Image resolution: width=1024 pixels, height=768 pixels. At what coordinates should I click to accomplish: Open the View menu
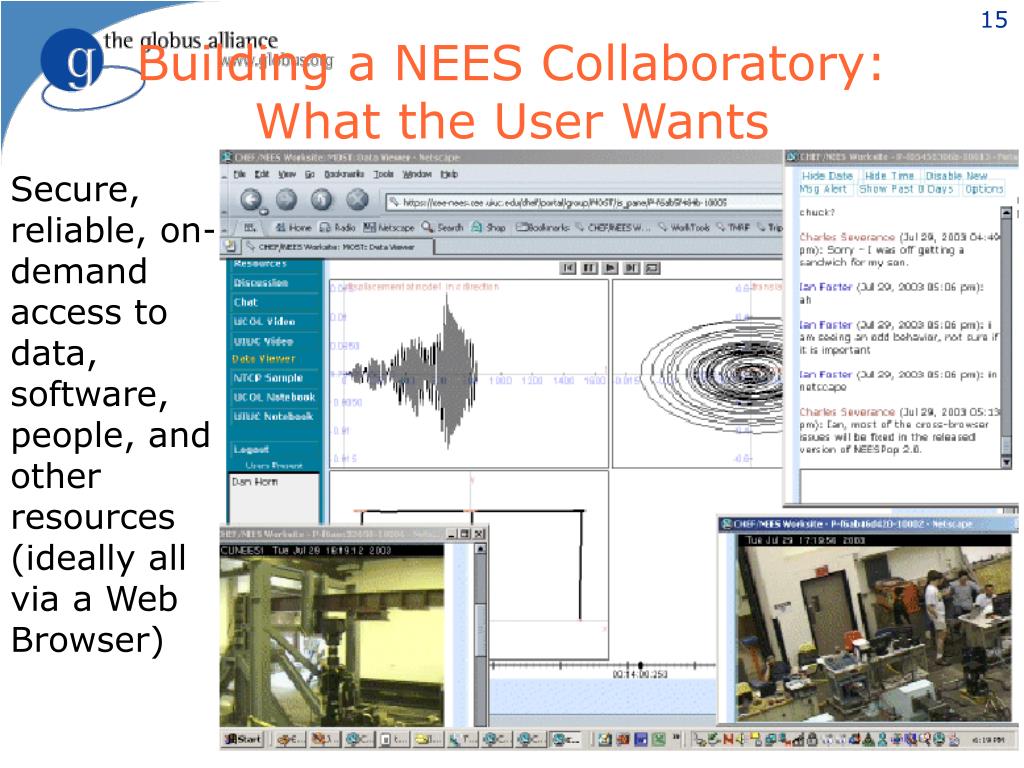[287, 174]
